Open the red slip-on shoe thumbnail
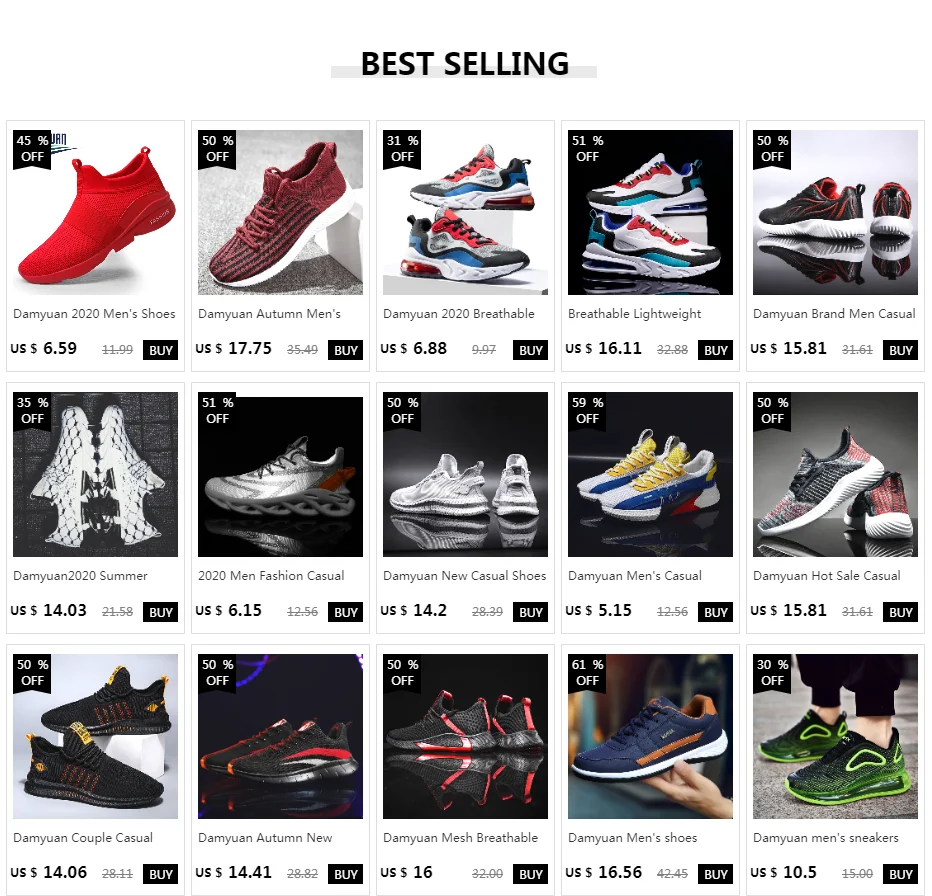 click(95, 212)
